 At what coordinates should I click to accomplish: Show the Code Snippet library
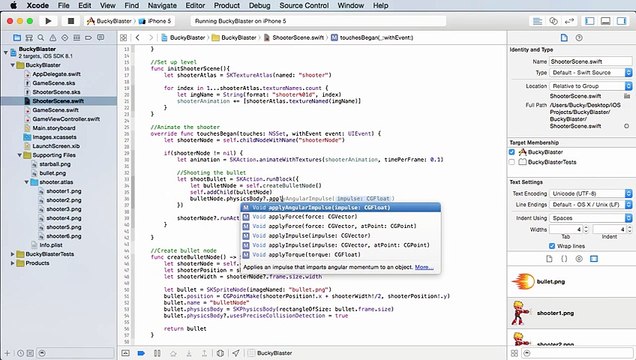[564, 259]
